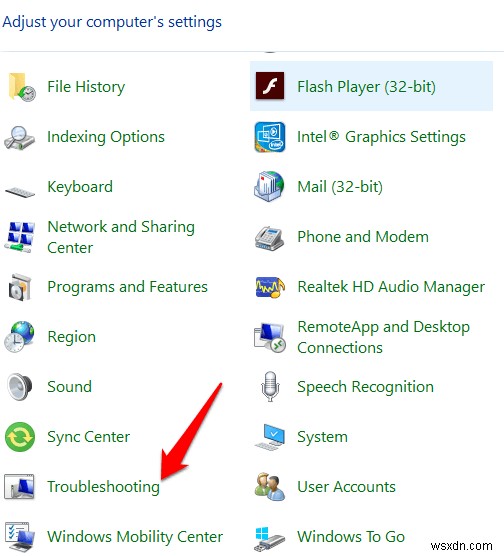Open RemoteApp and Desktop Connections link

(383, 337)
